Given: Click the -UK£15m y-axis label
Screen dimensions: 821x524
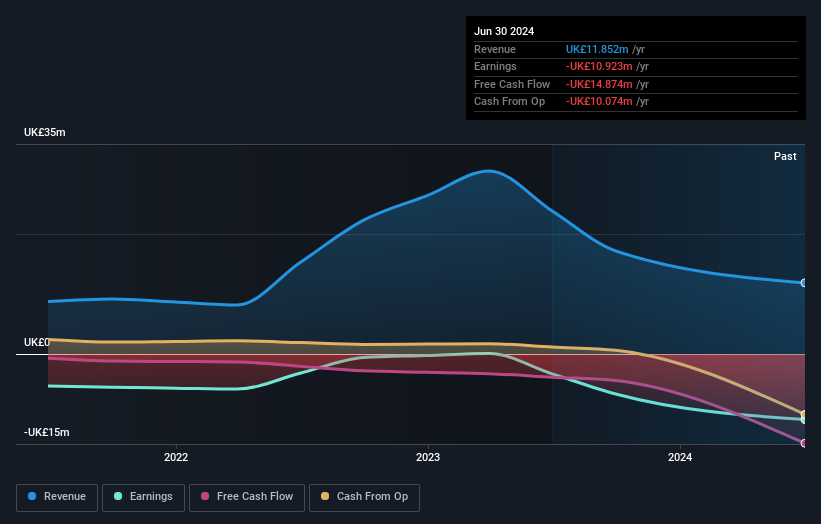Looking at the screenshot, I should point(47,432).
